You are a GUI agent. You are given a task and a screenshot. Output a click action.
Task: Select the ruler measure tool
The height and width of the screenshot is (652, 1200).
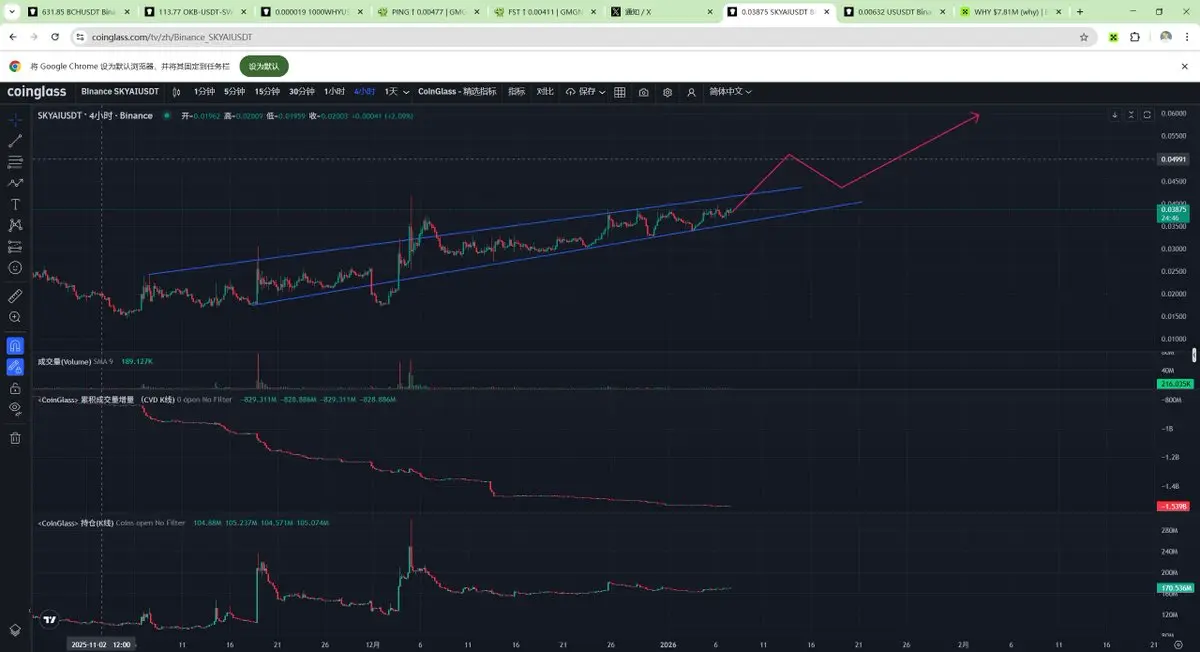(15, 296)
